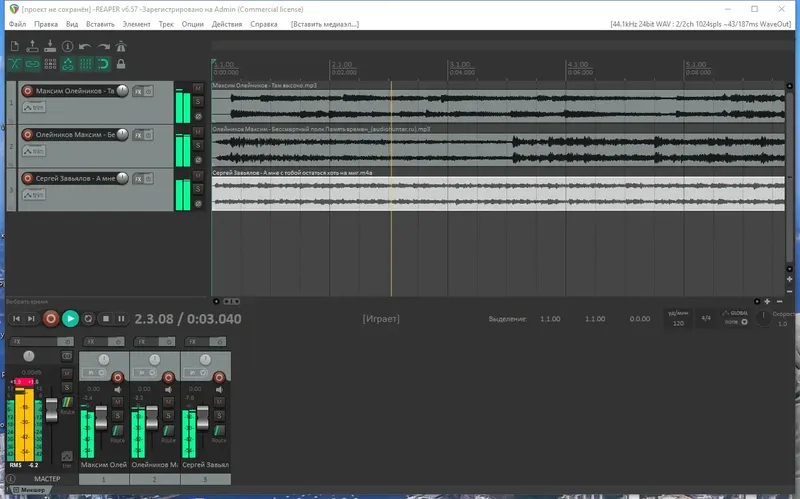The width and height of the screenshot is (800, 499).
Task: Open the trim envelope dropdown on track 1
Action: click(34, 108)
